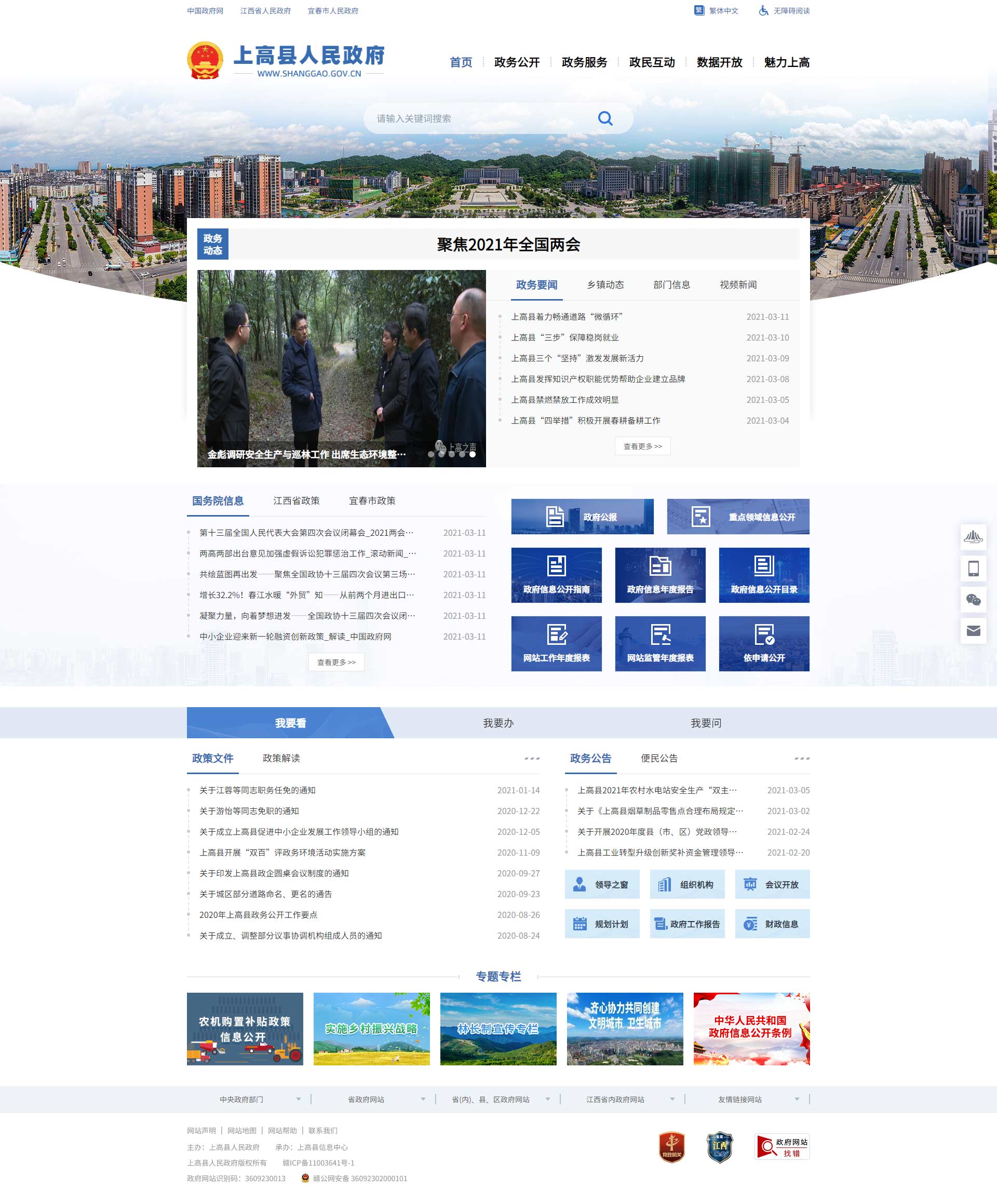
Task: Click the 党政机关 red badge icon
Action: pyautogui.click(x=672, y=1147)
